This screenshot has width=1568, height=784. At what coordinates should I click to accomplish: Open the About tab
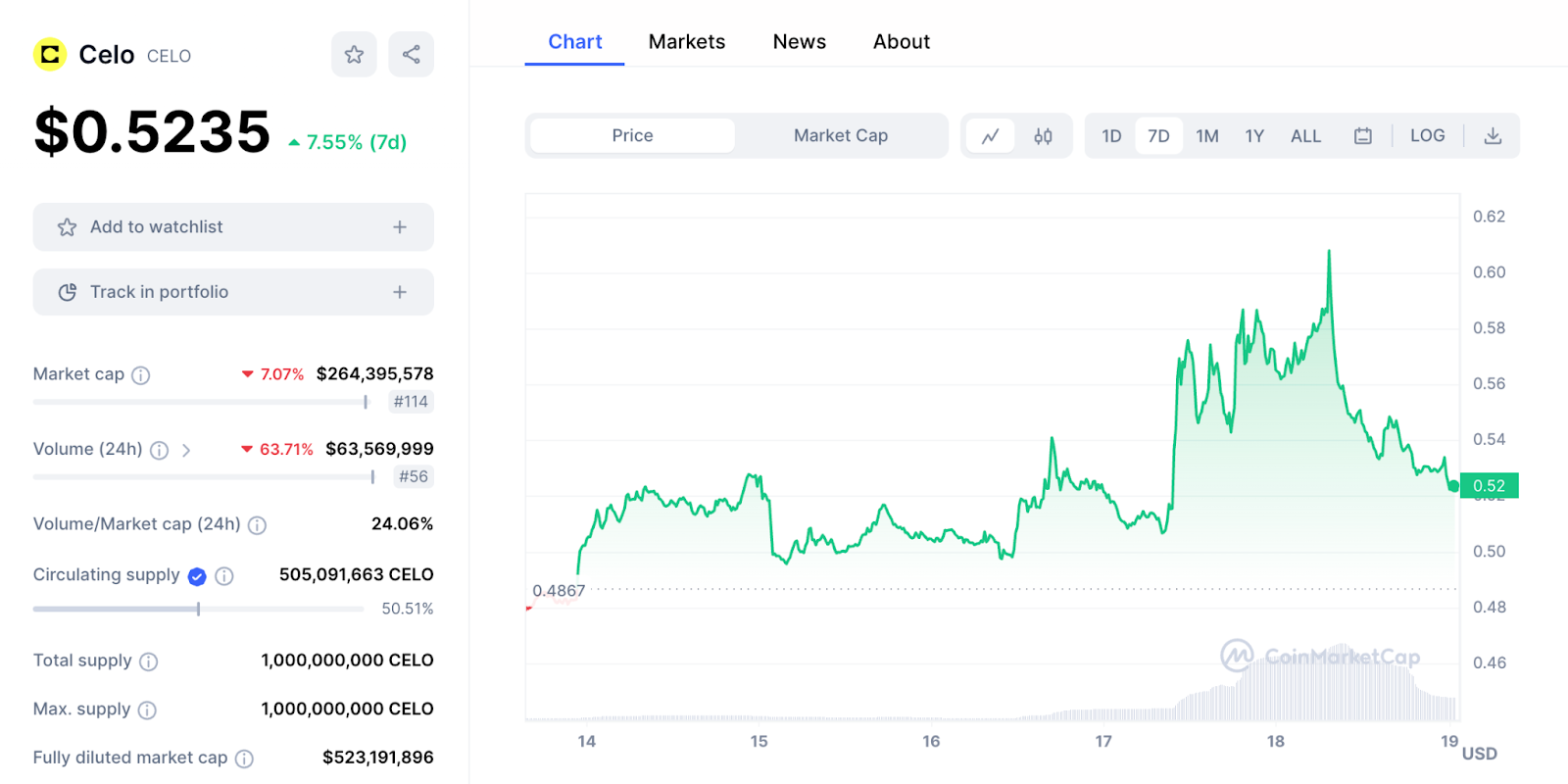(902, 42)
